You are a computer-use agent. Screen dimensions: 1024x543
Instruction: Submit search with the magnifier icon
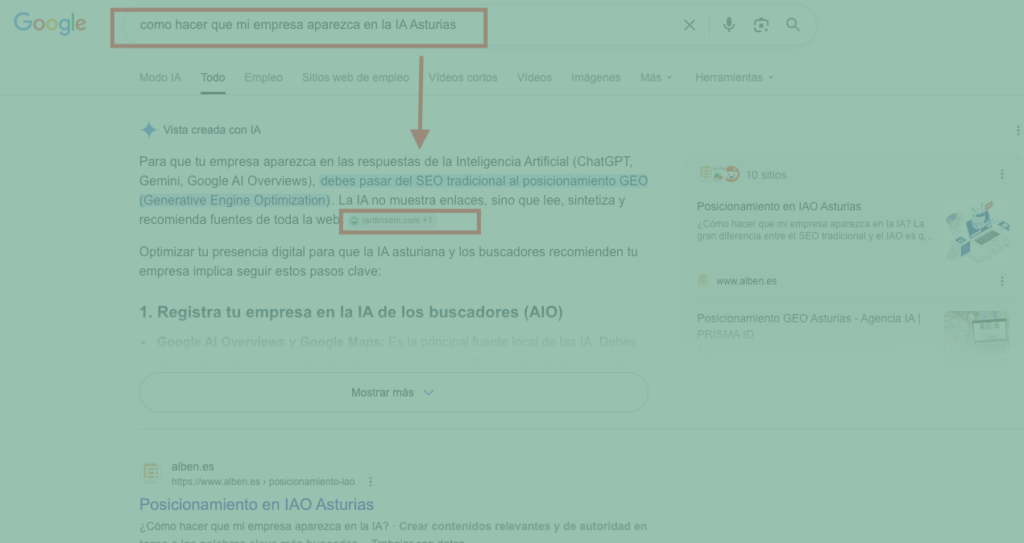point(793,25)
